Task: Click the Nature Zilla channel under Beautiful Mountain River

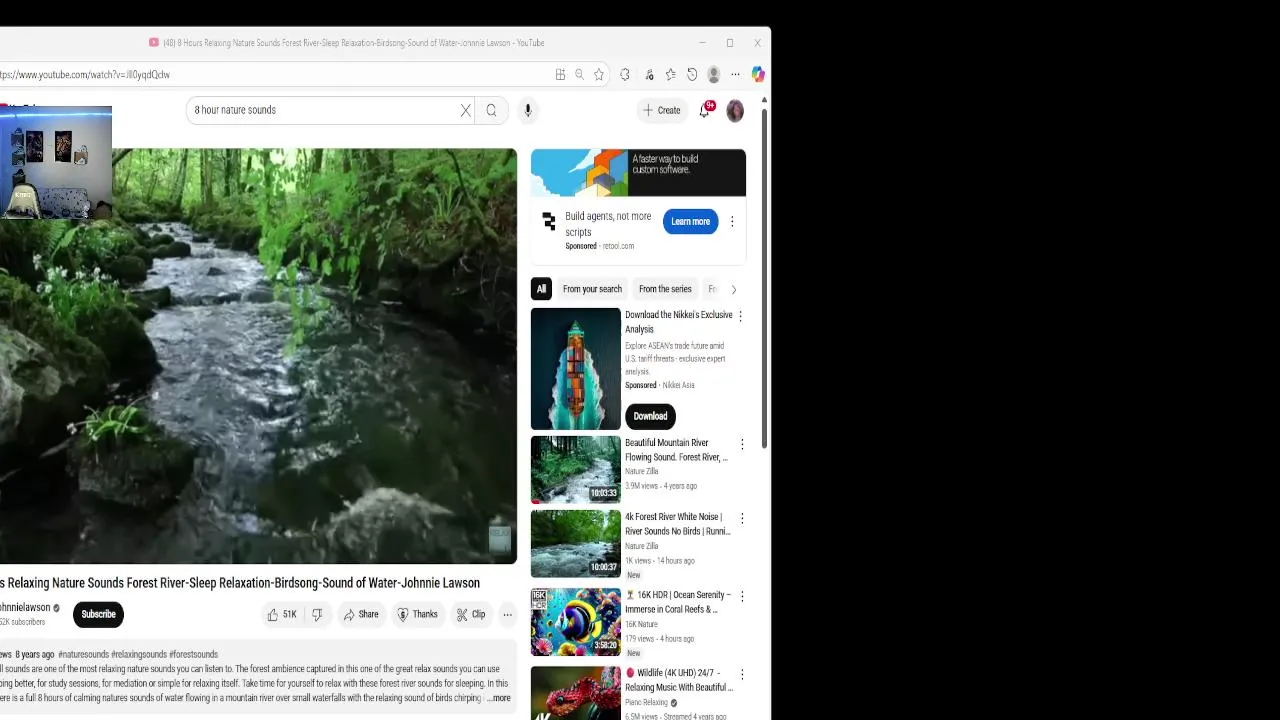Action: [x=642, y=472]
